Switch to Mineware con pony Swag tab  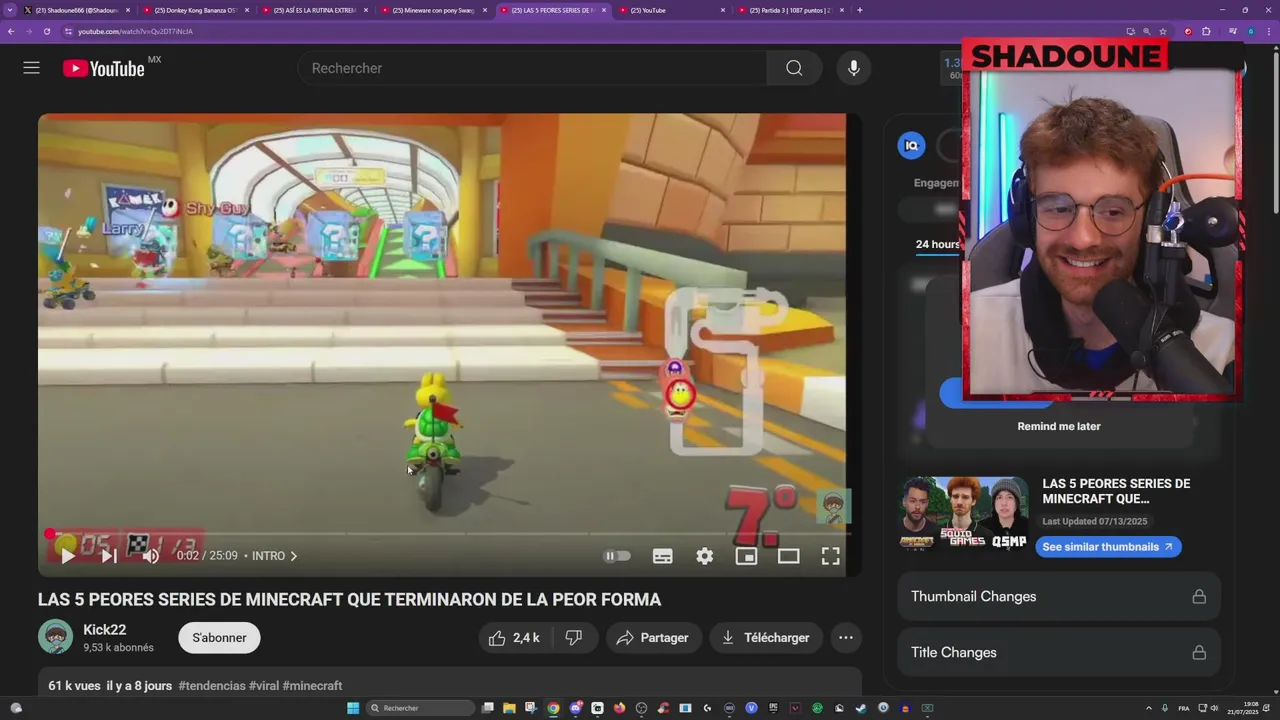tap(433, 10)
